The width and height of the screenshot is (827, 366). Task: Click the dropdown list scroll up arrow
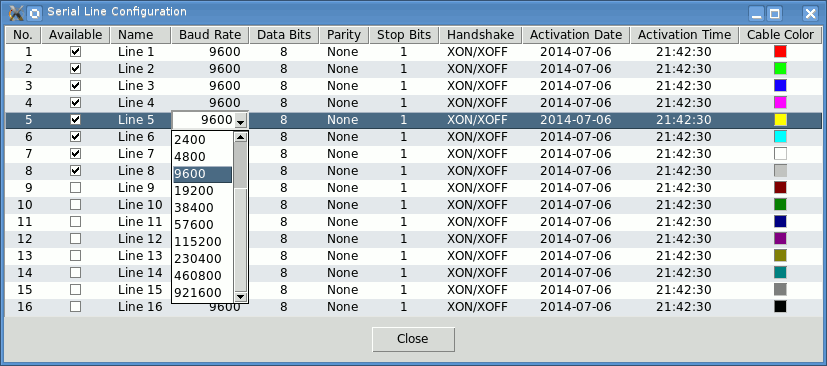[241, 138]
